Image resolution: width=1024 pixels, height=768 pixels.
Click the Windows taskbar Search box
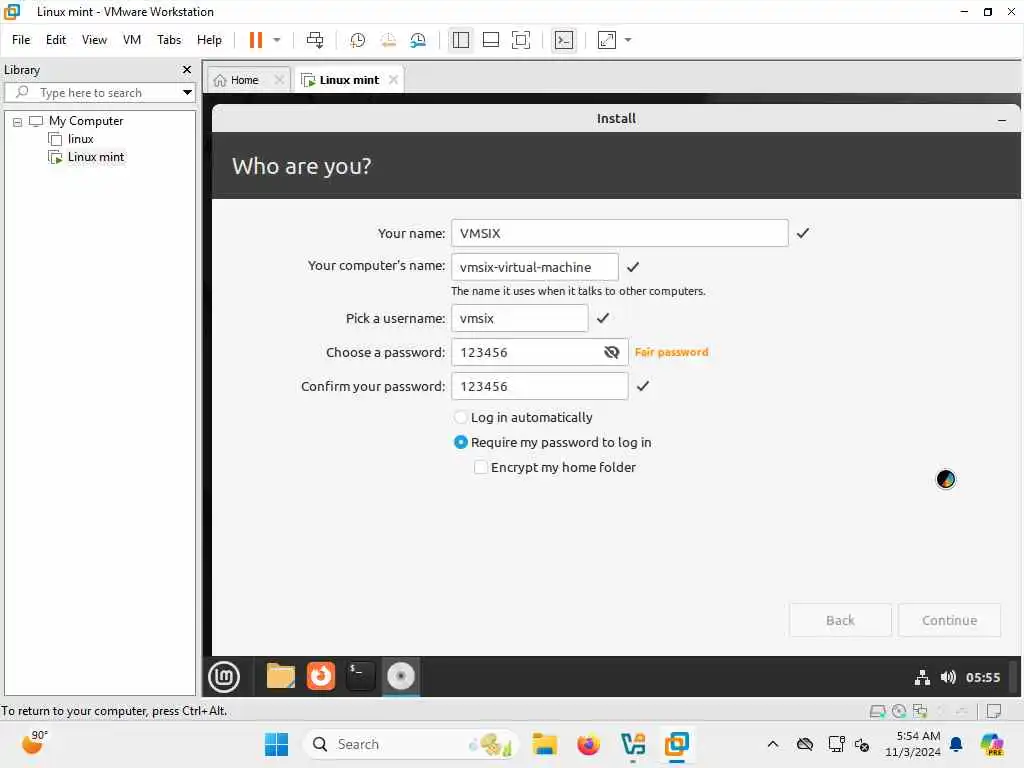(x=410, y=744)
